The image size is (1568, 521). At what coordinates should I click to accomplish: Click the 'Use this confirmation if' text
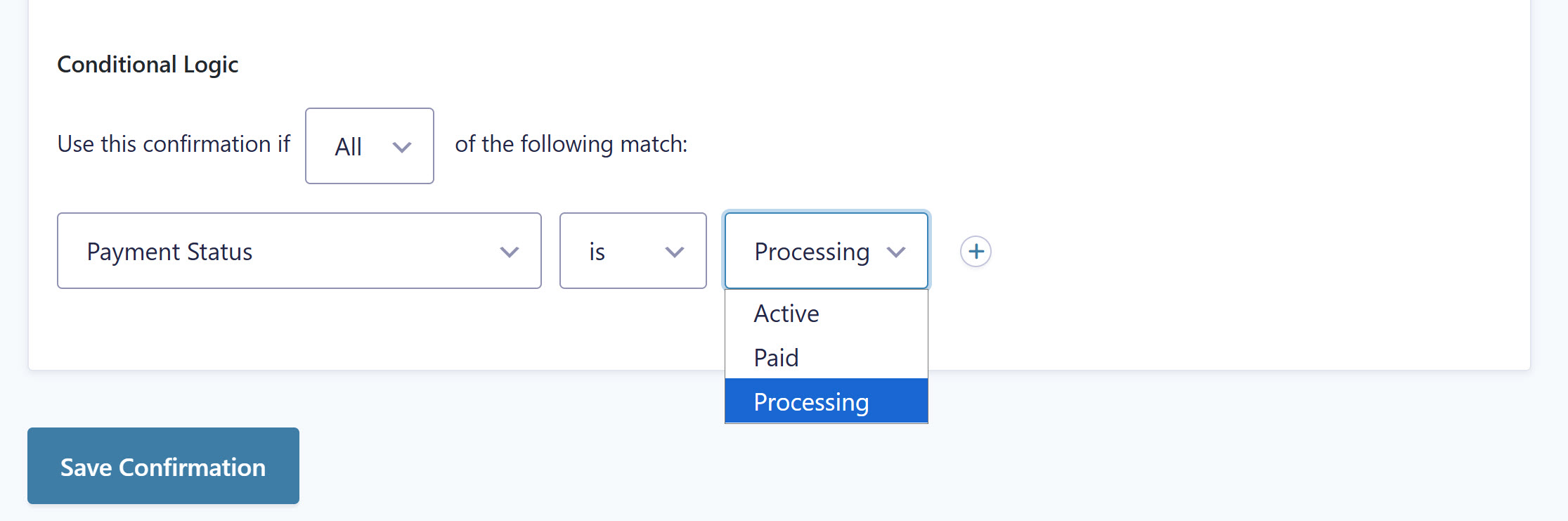[174, 144]
